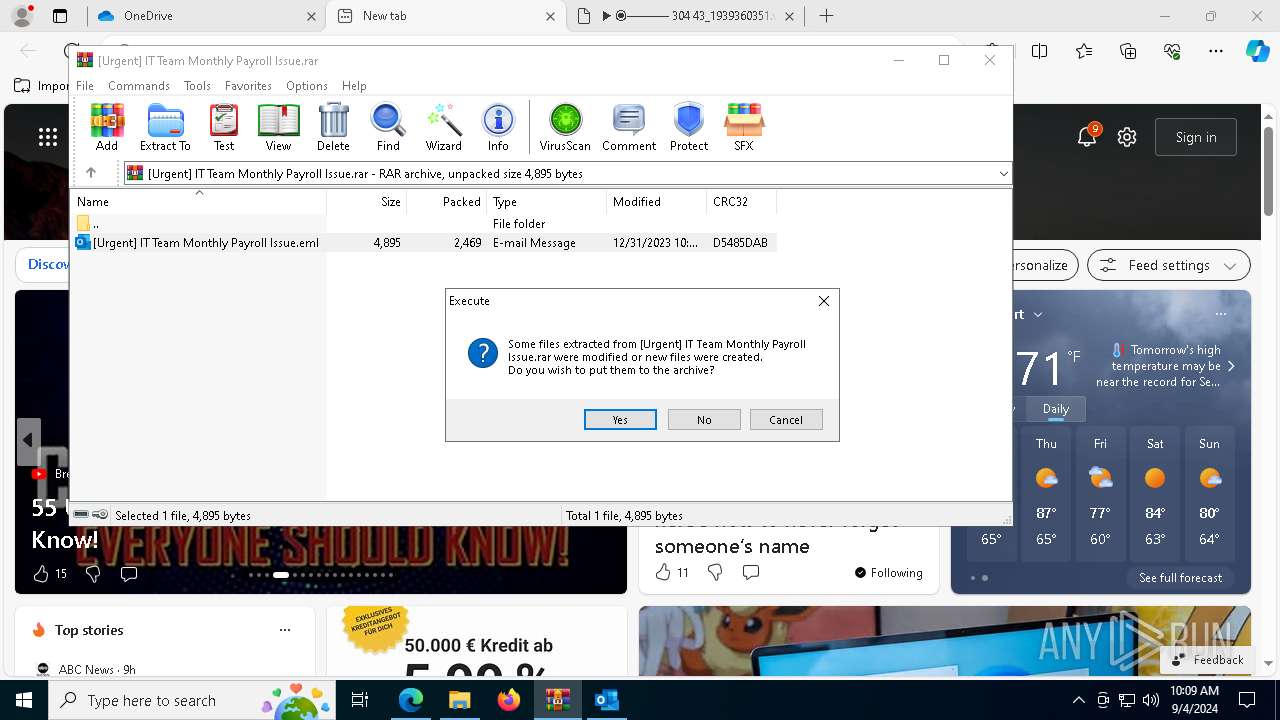Open Feed settings dropdown
Image resolution: width=1280 pixels, height=720 pixels.
coord(1168,265)
